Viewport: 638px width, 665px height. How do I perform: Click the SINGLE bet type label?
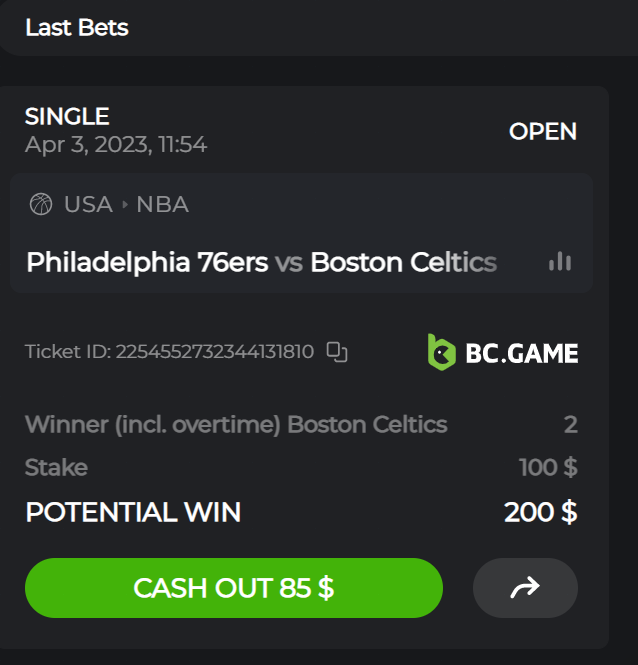tap(67, 117)
